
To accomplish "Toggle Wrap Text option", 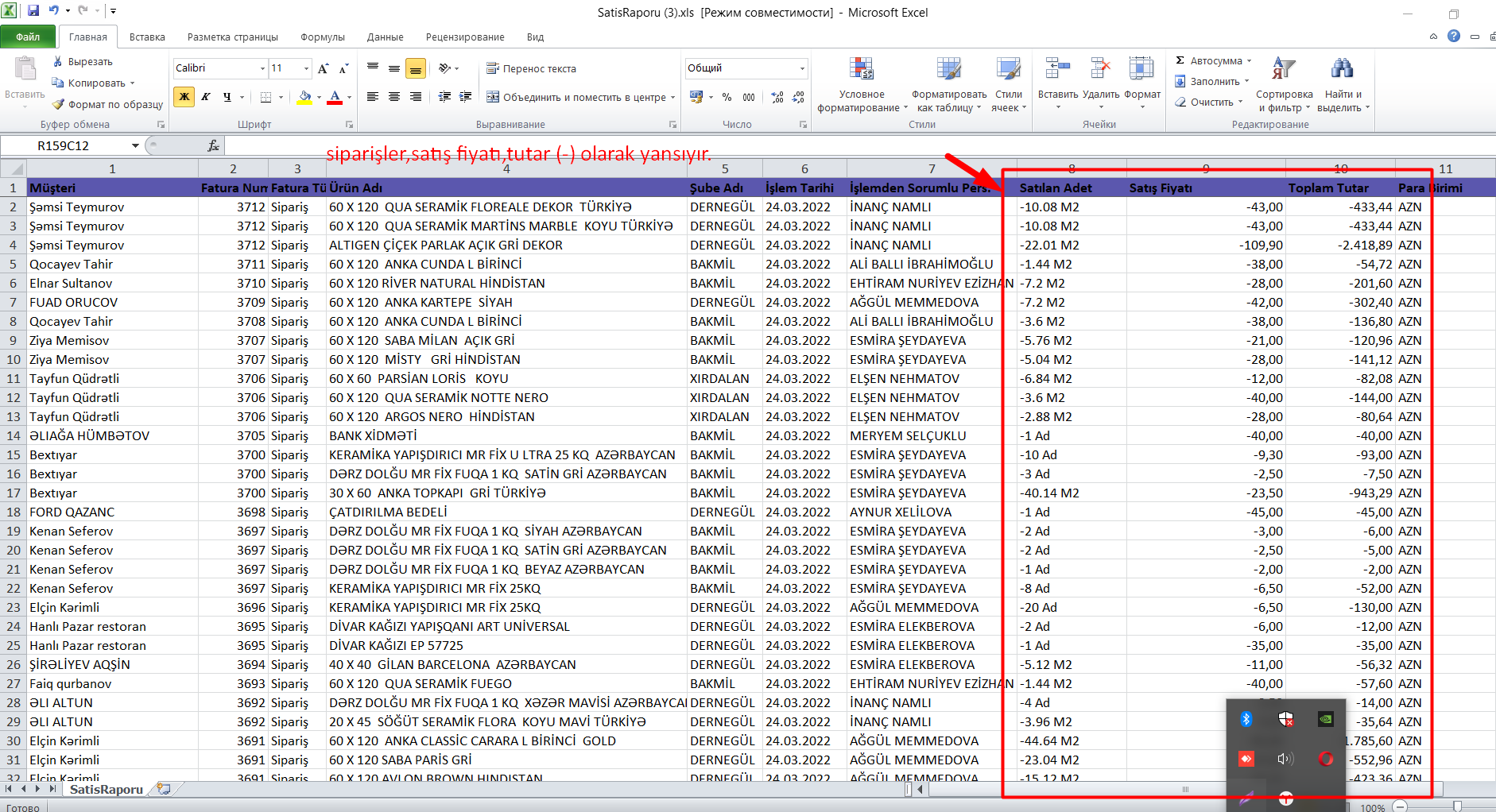I will coord(531,68).
